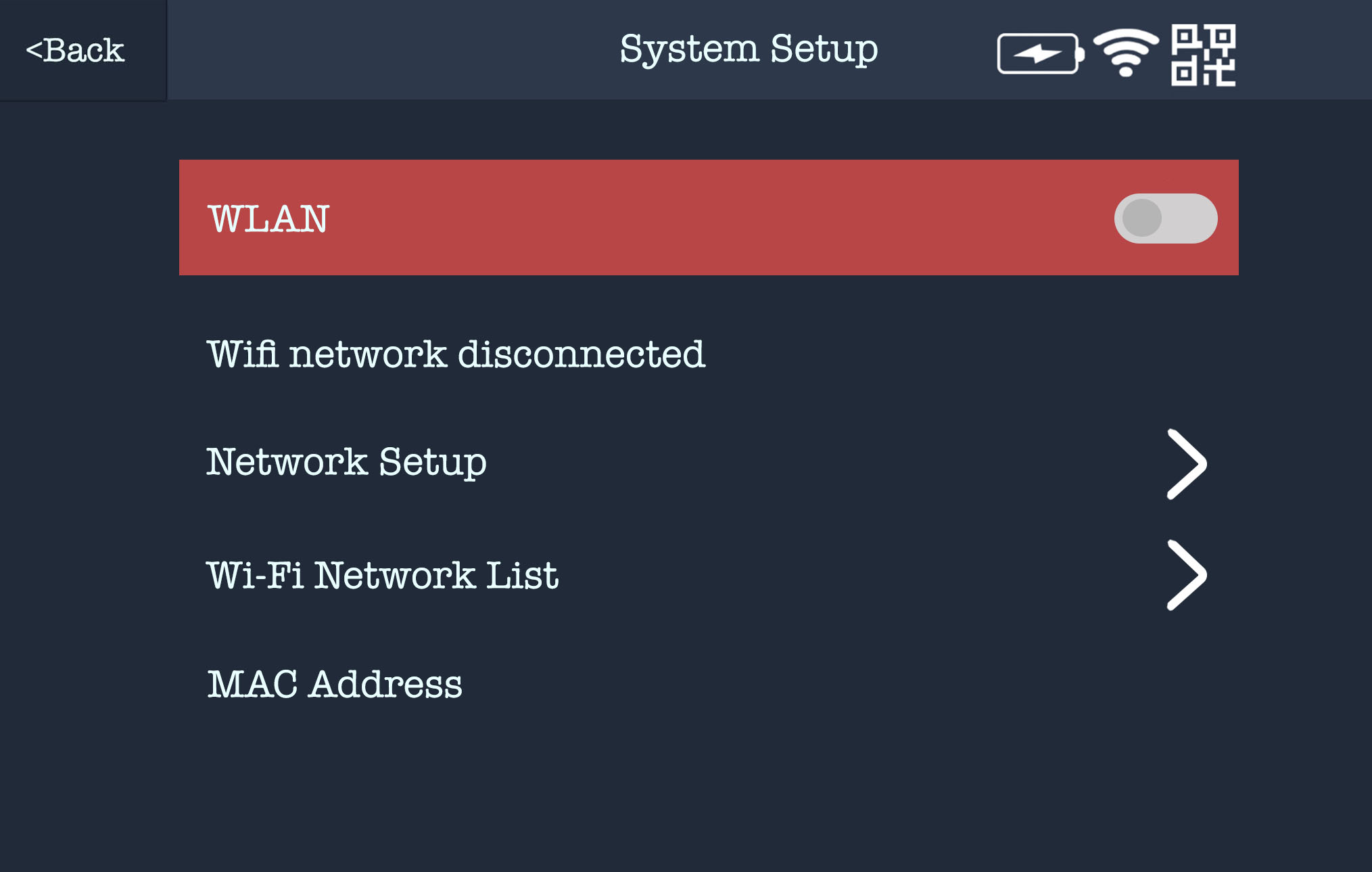1372x872 pixels.
Task: Click the chevron beside Wi-Fi Network List
Action: click(x=1187, y=575)
